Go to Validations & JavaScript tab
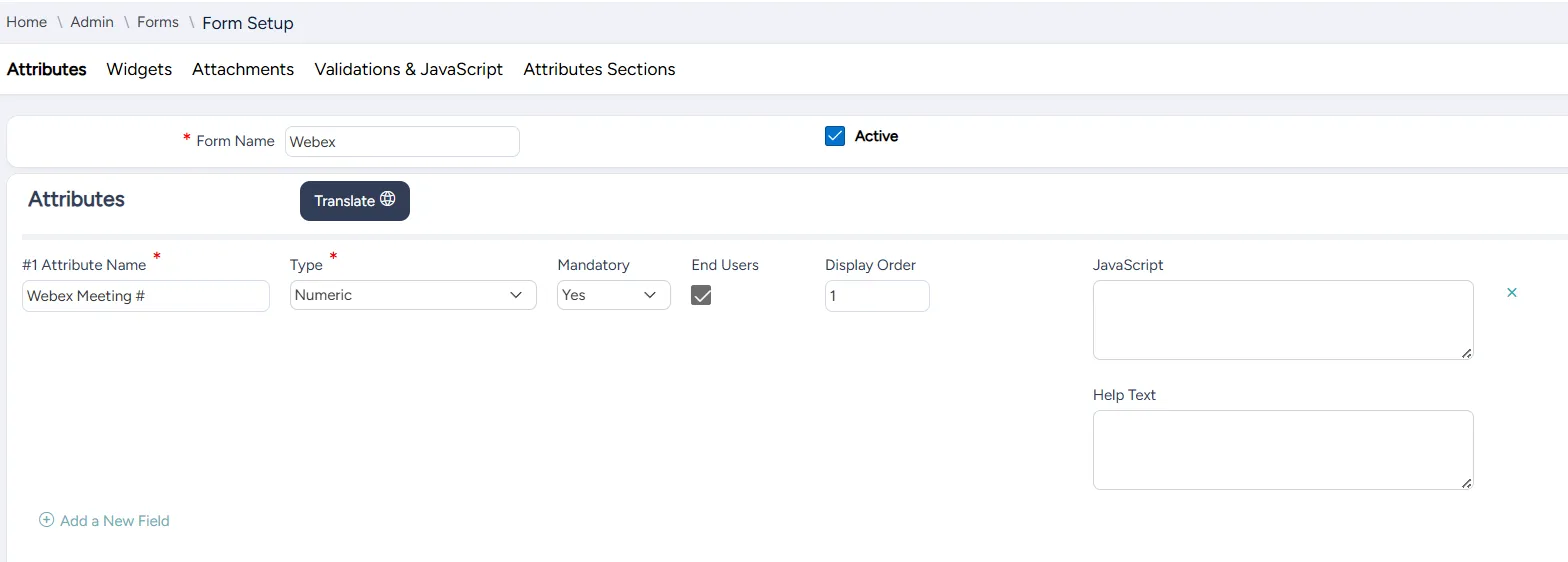1568x562 pixels. coord(409,69)
